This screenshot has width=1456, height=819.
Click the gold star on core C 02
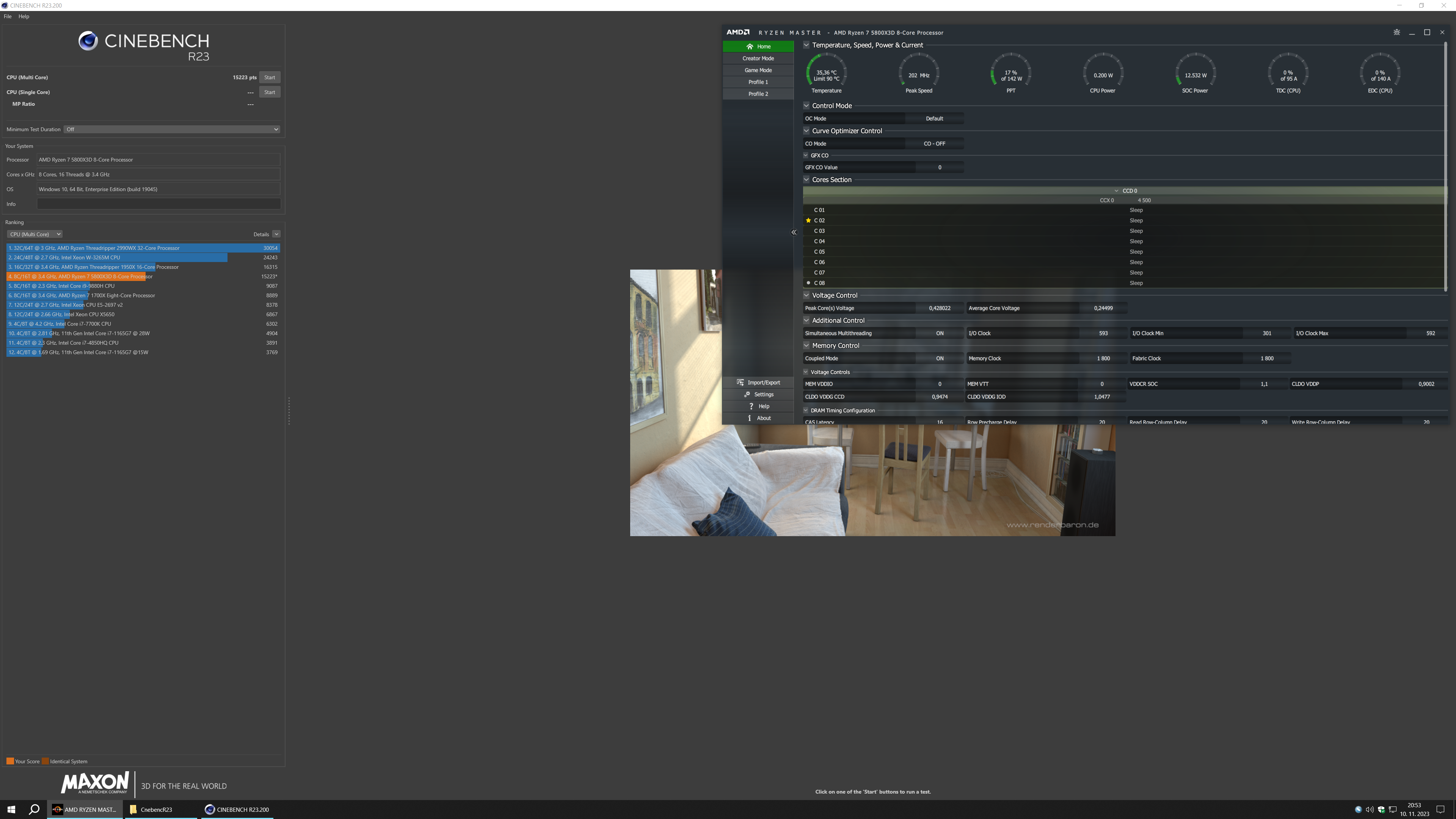(808, 220)
